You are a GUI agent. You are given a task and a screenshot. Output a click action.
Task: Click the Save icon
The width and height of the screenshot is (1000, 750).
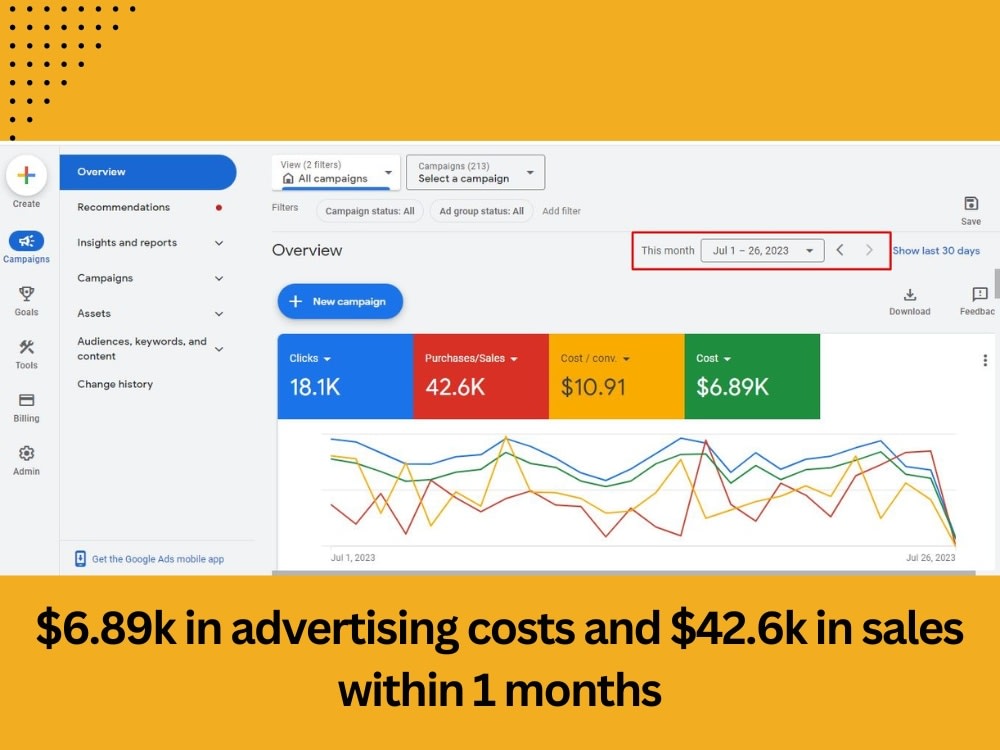(x=971, y=203)
